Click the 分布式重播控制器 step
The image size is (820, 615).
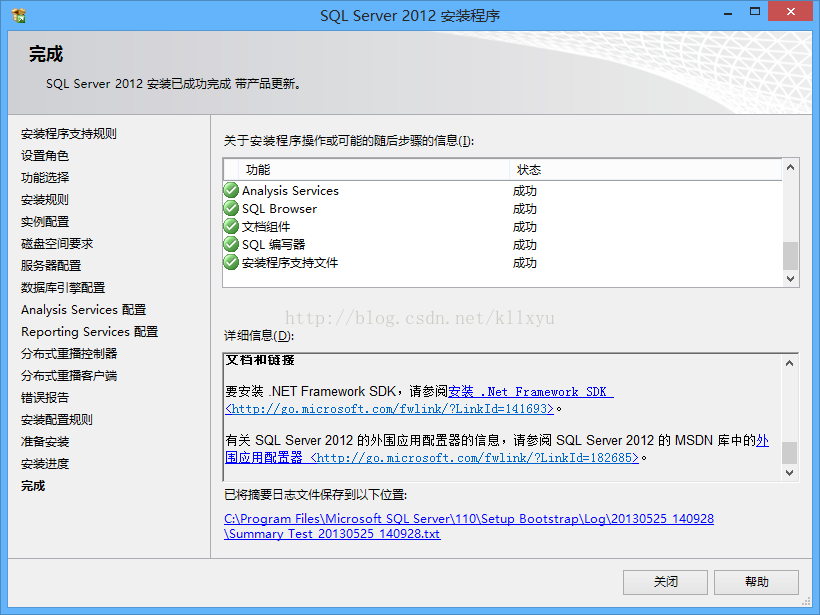[69, 354]
